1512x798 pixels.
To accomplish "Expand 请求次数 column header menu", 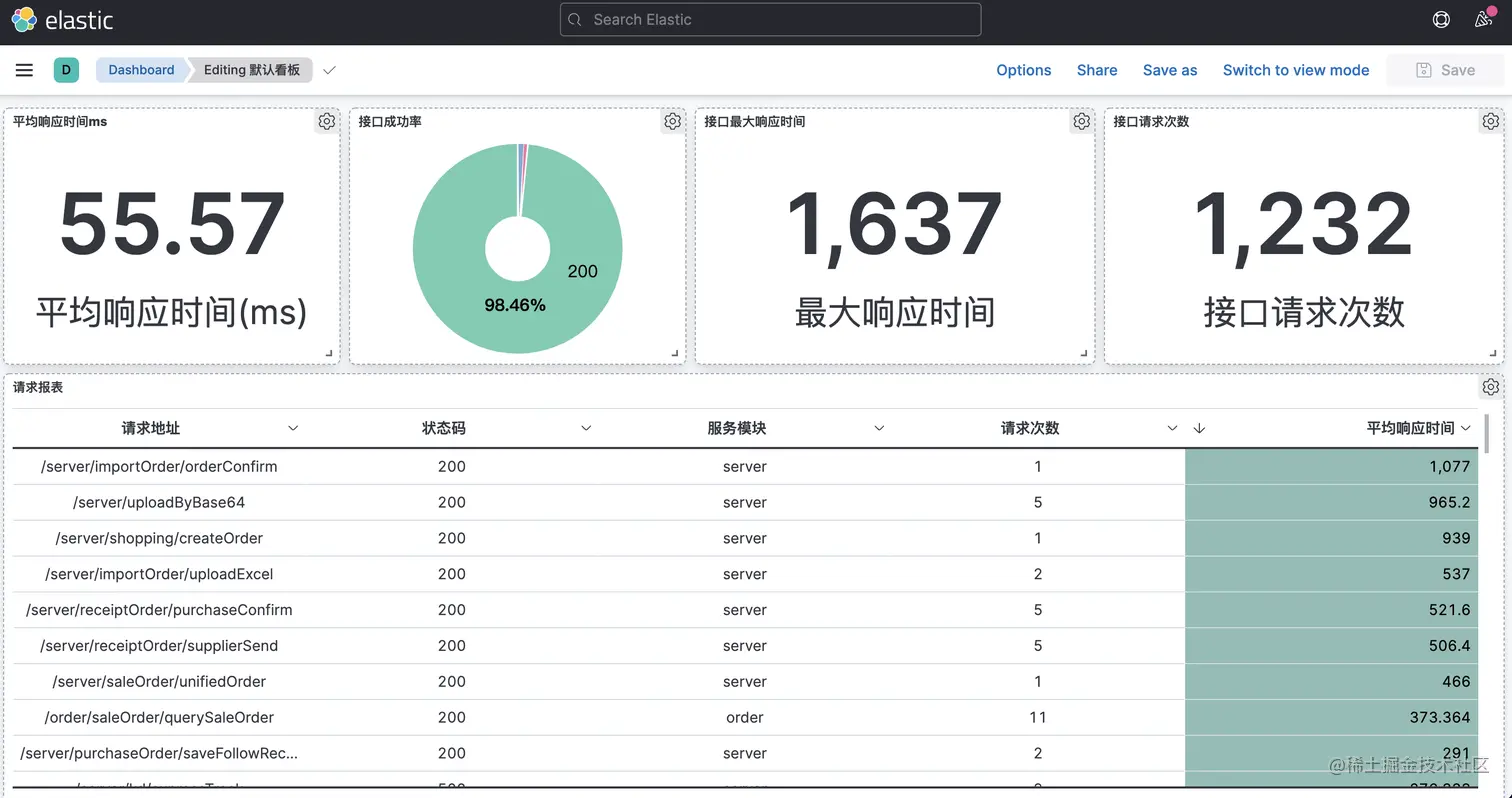I will pyautogui.click(x=1172, y=428).
